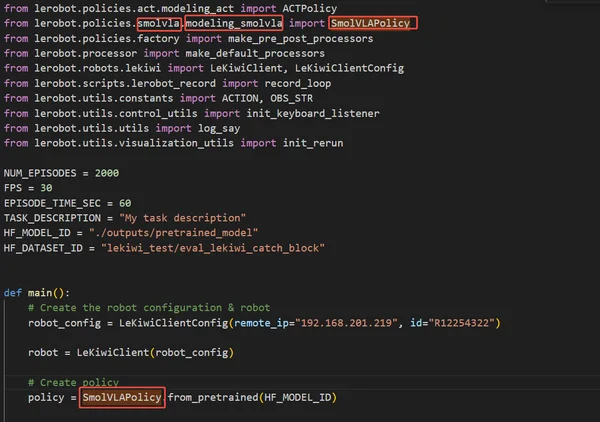Click the "./outputs/pretrained_model" string

tap(173, 233)
